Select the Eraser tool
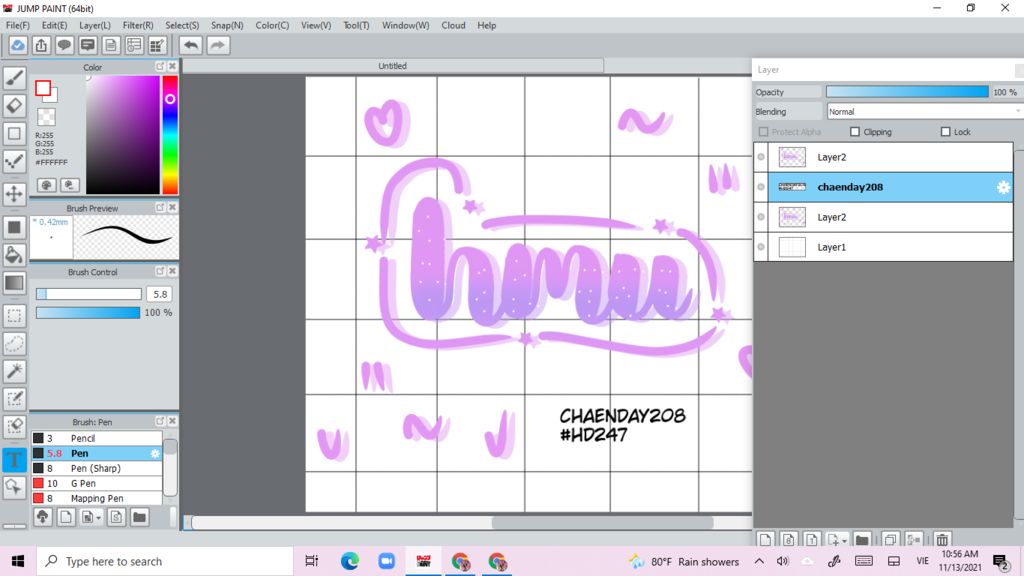The image size is (1024, 576). click(x=14, y=106)
